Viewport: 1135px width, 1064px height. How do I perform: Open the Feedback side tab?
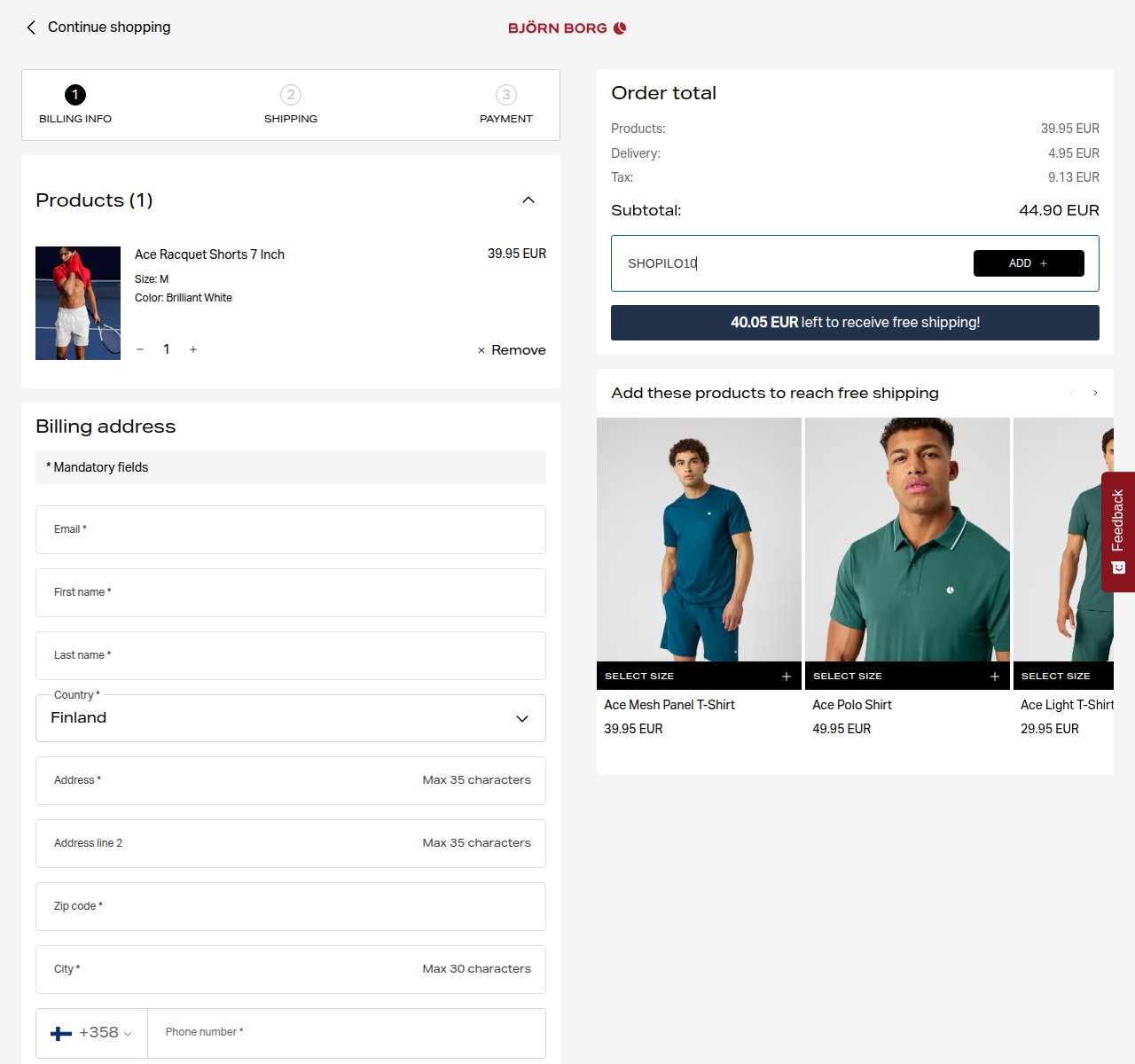click(1118, 532)
